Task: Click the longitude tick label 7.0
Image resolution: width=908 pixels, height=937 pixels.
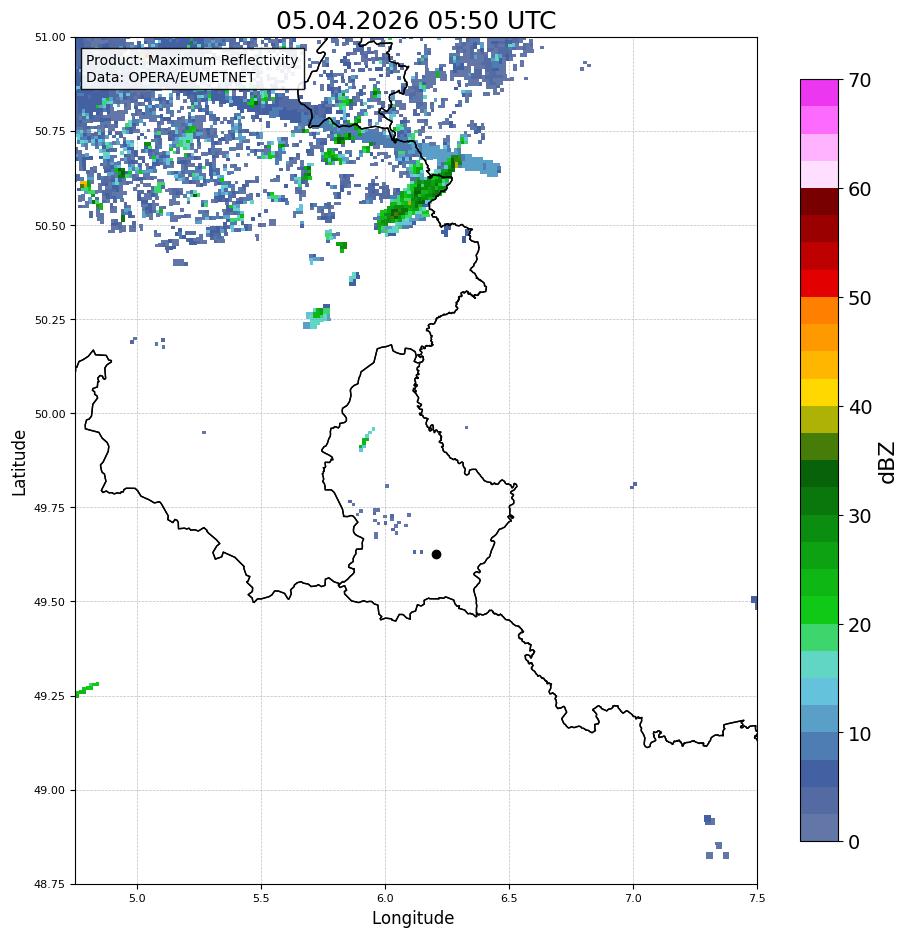Action: 634,898
